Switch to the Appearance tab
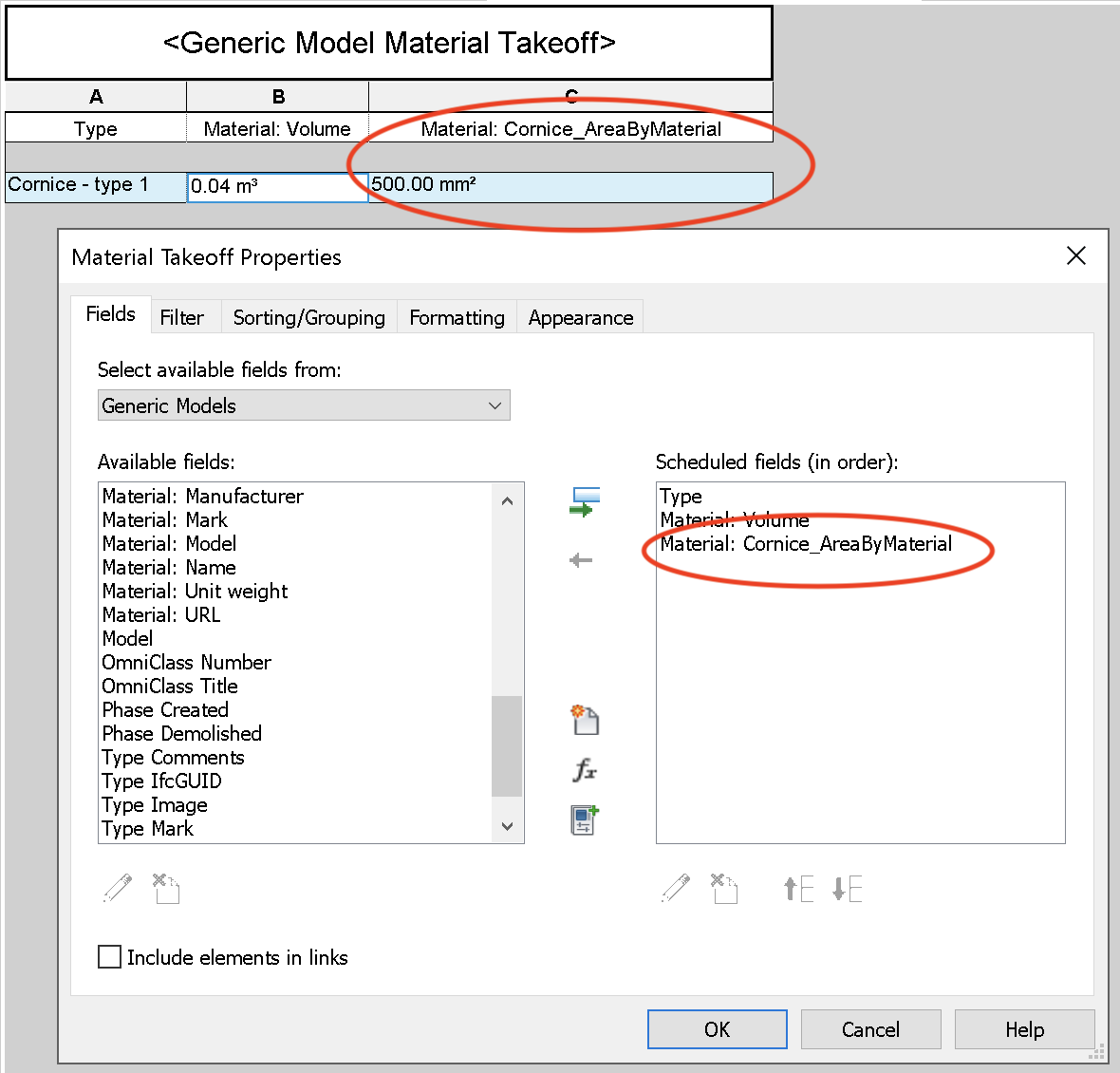Viewport: 1120px width, 1073px height. [579, 316]
